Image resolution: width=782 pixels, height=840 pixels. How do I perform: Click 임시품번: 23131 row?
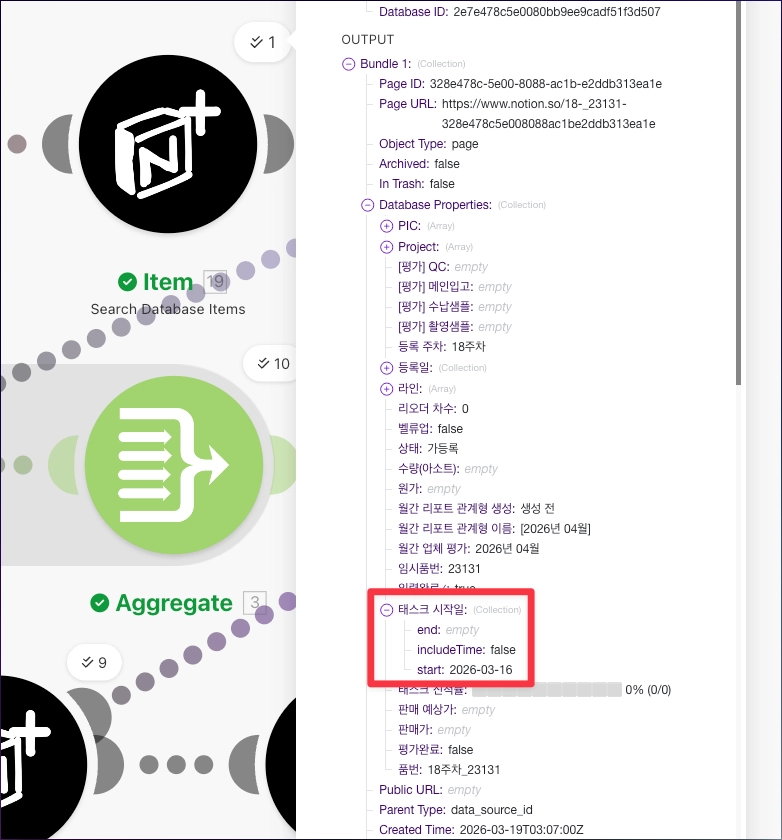pos(439,568)
